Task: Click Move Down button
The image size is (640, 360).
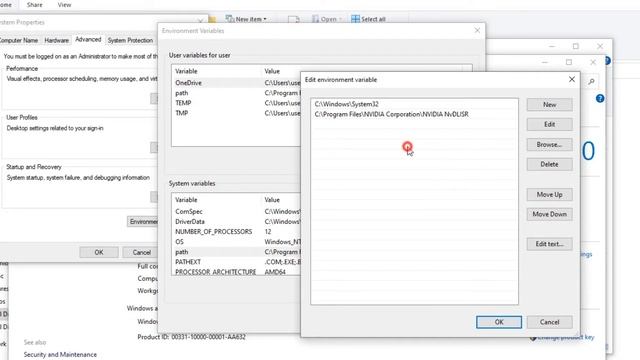Action: (549, 214)
